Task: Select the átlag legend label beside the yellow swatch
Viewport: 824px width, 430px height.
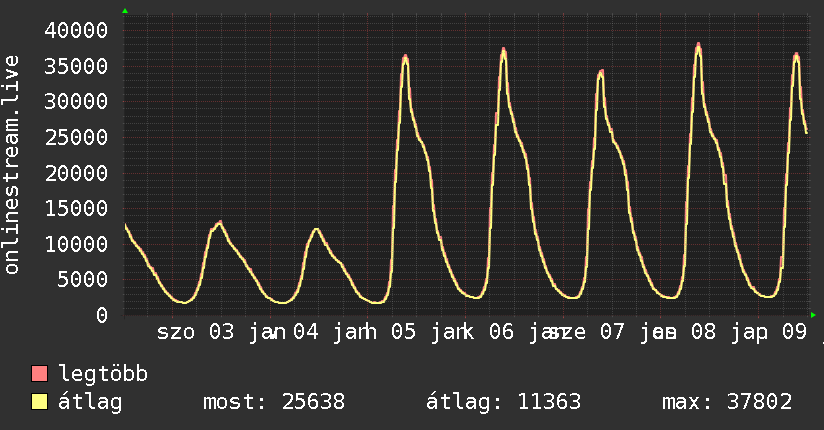Action: point(90,402)
